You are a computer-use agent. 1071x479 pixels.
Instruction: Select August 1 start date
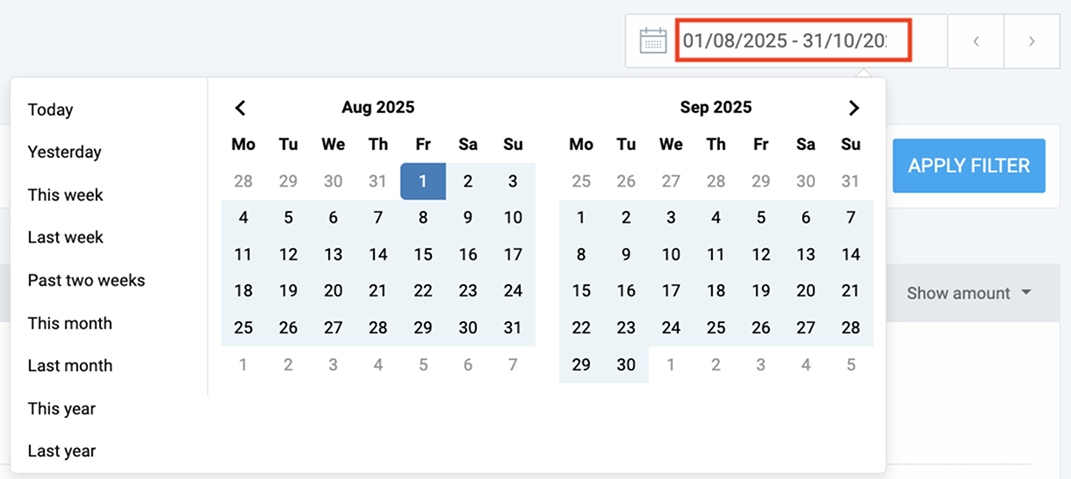pyautogui.click(x=423, y=181)
